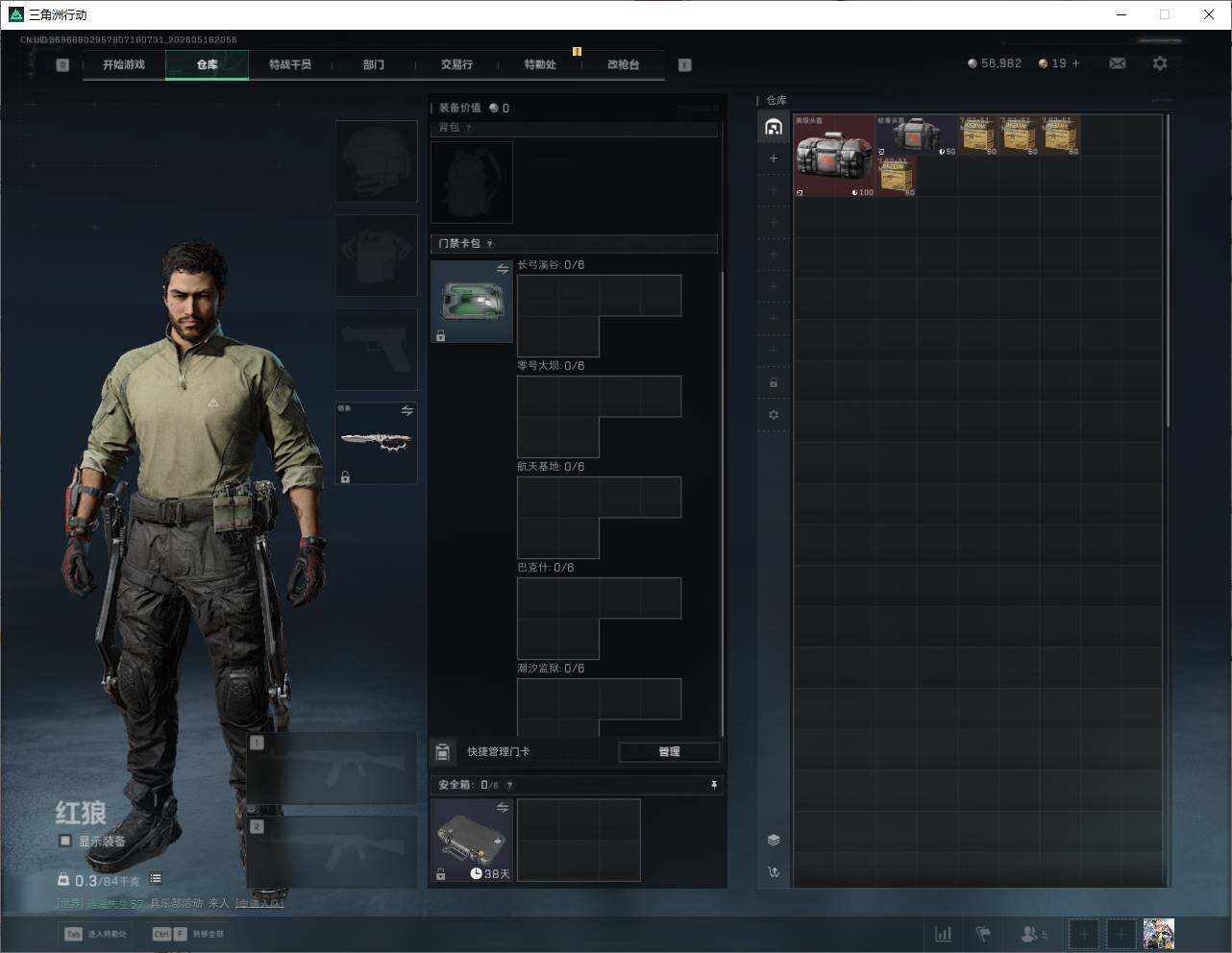The width and height of the screenshot is (1232, 953).
Task: Swap the keycard pack using arrows icon
Action: (x=502, y=270)
